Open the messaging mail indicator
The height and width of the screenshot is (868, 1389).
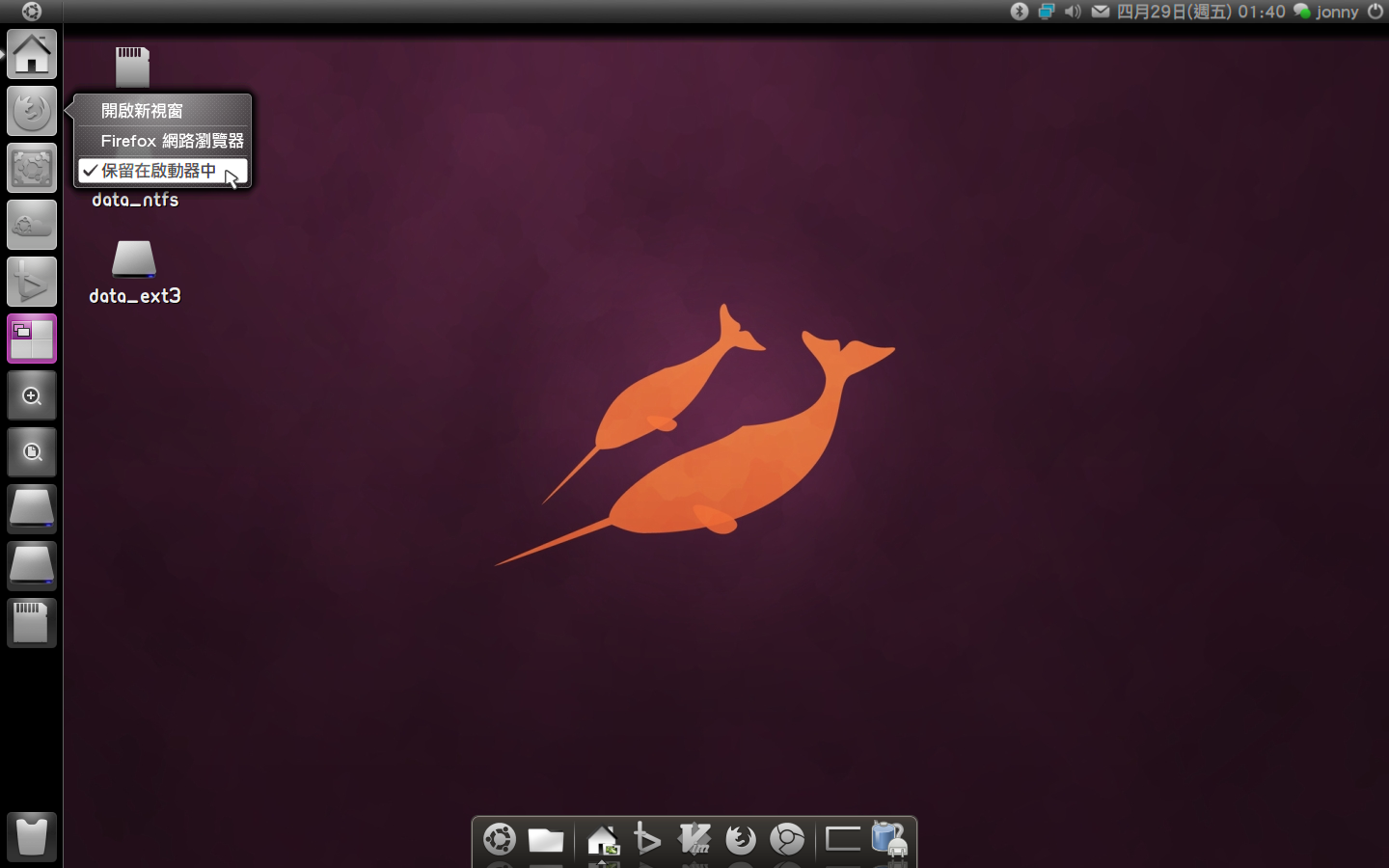tap(1100, 12)
